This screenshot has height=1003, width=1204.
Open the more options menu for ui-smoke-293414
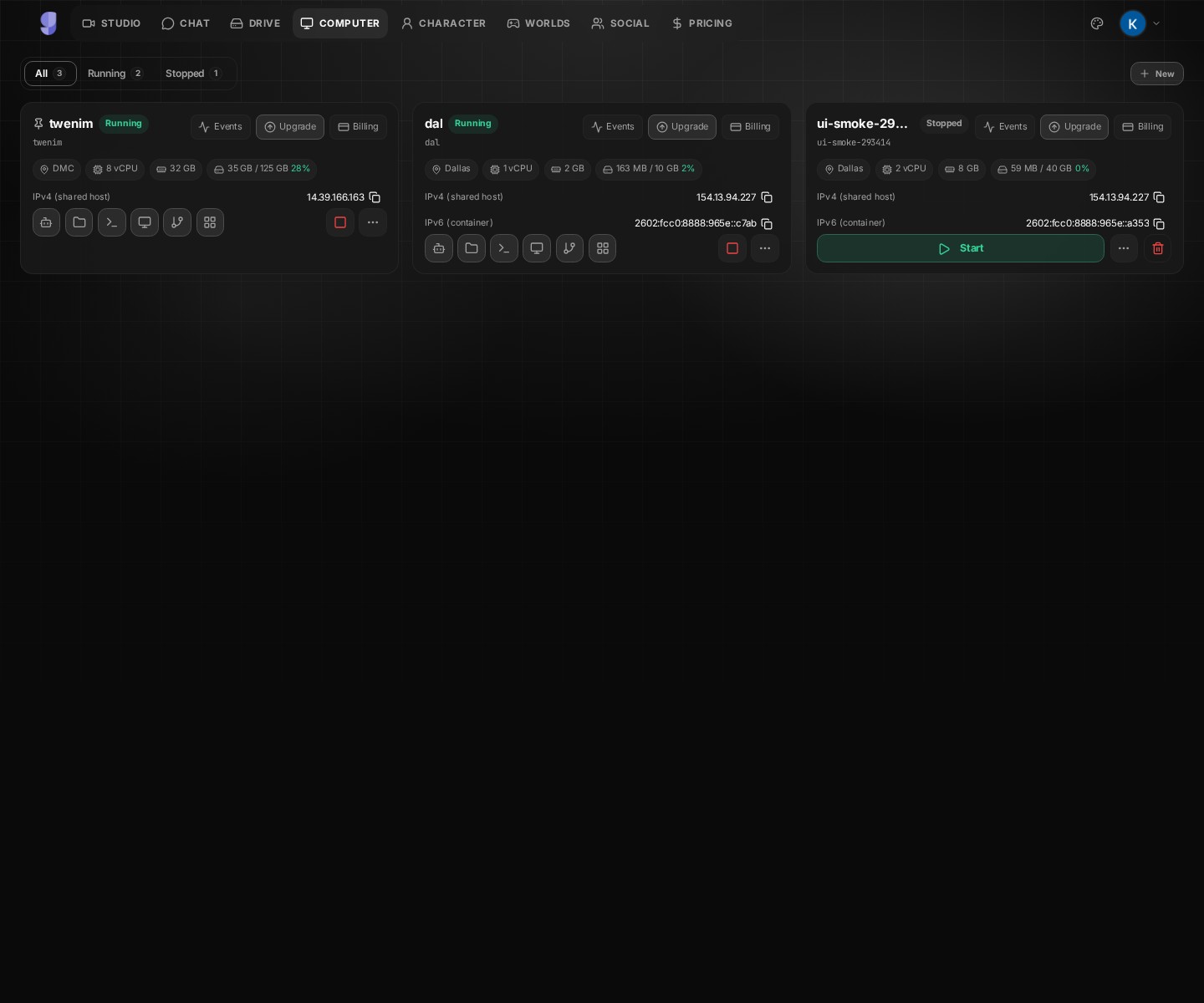click(x=1124, y=248)
